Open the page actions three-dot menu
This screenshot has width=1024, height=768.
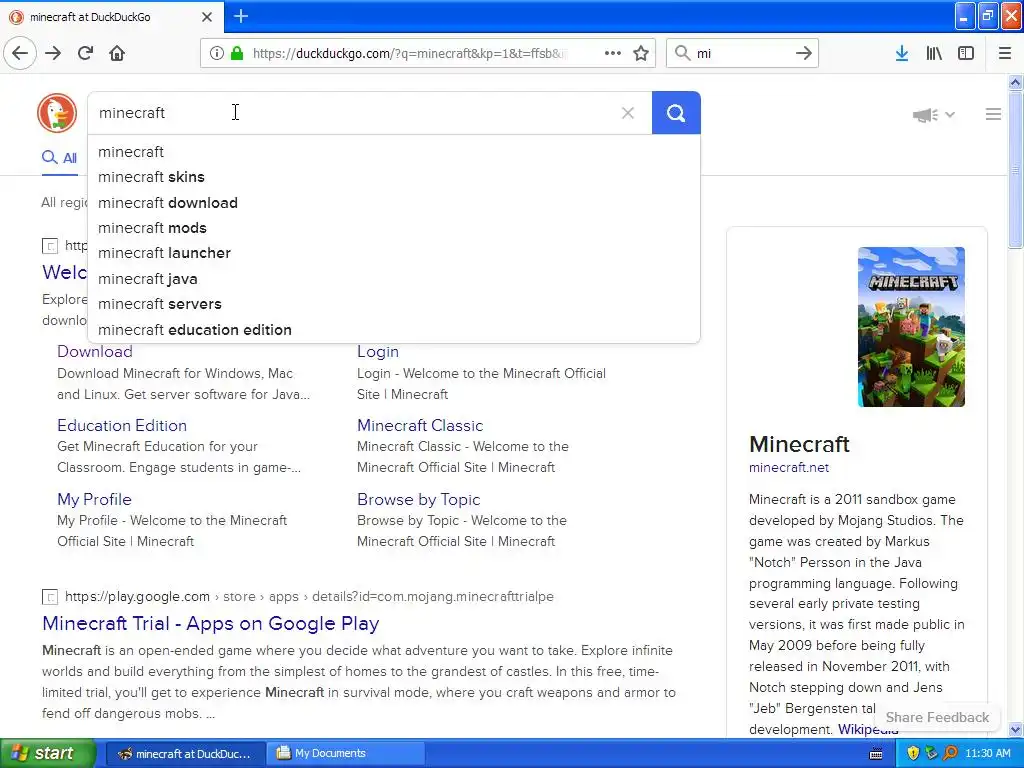(613, 53)
